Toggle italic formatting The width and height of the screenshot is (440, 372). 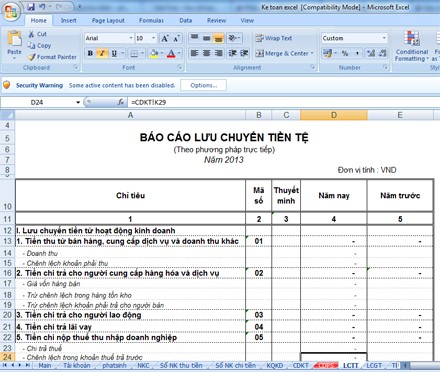(x=102, y=53)
